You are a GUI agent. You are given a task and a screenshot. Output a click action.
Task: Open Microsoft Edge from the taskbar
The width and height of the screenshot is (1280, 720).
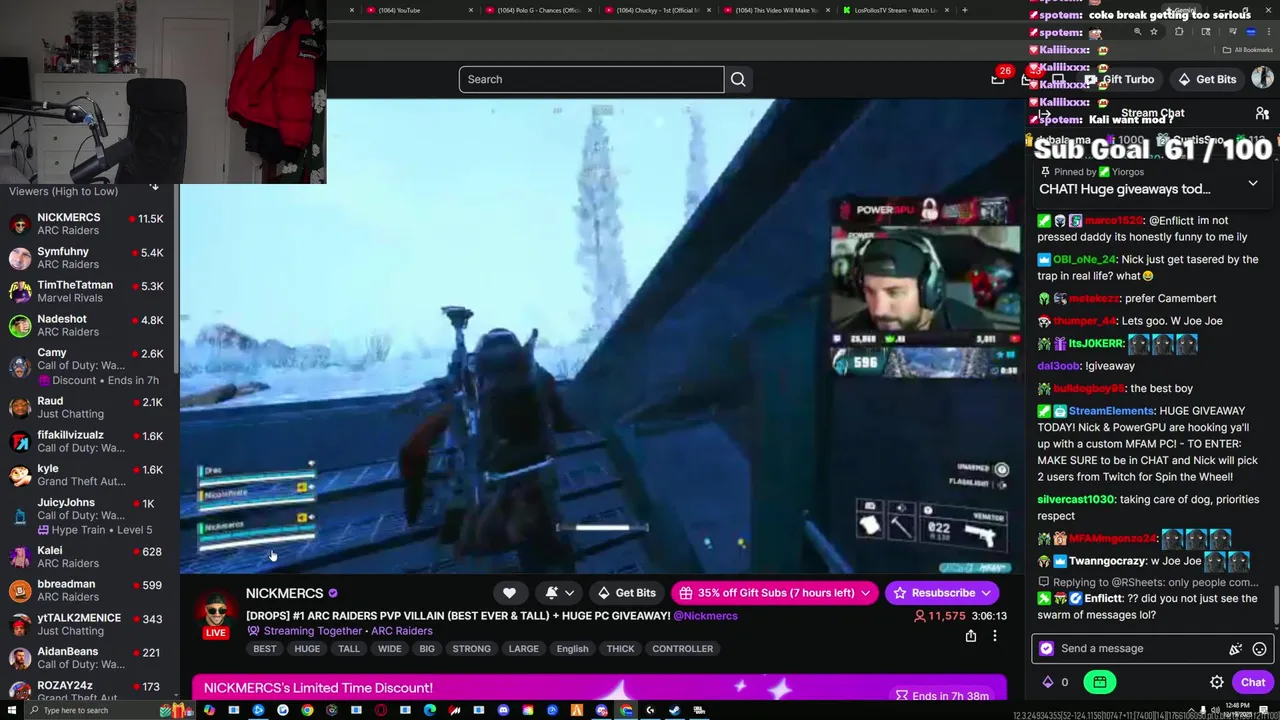pyautogui.click(x=430, y=710)
